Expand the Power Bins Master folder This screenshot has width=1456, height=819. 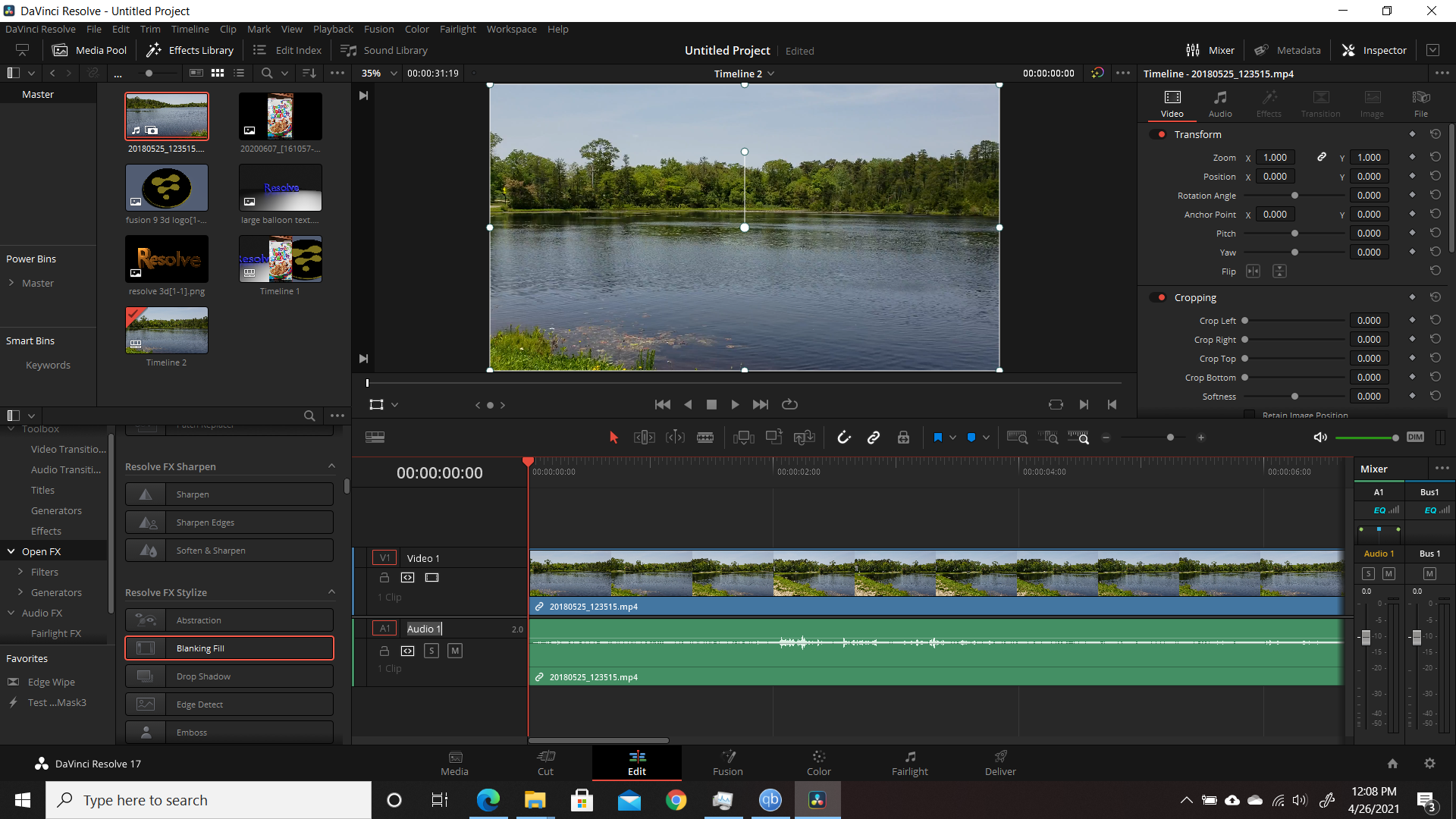coord(11,283)
